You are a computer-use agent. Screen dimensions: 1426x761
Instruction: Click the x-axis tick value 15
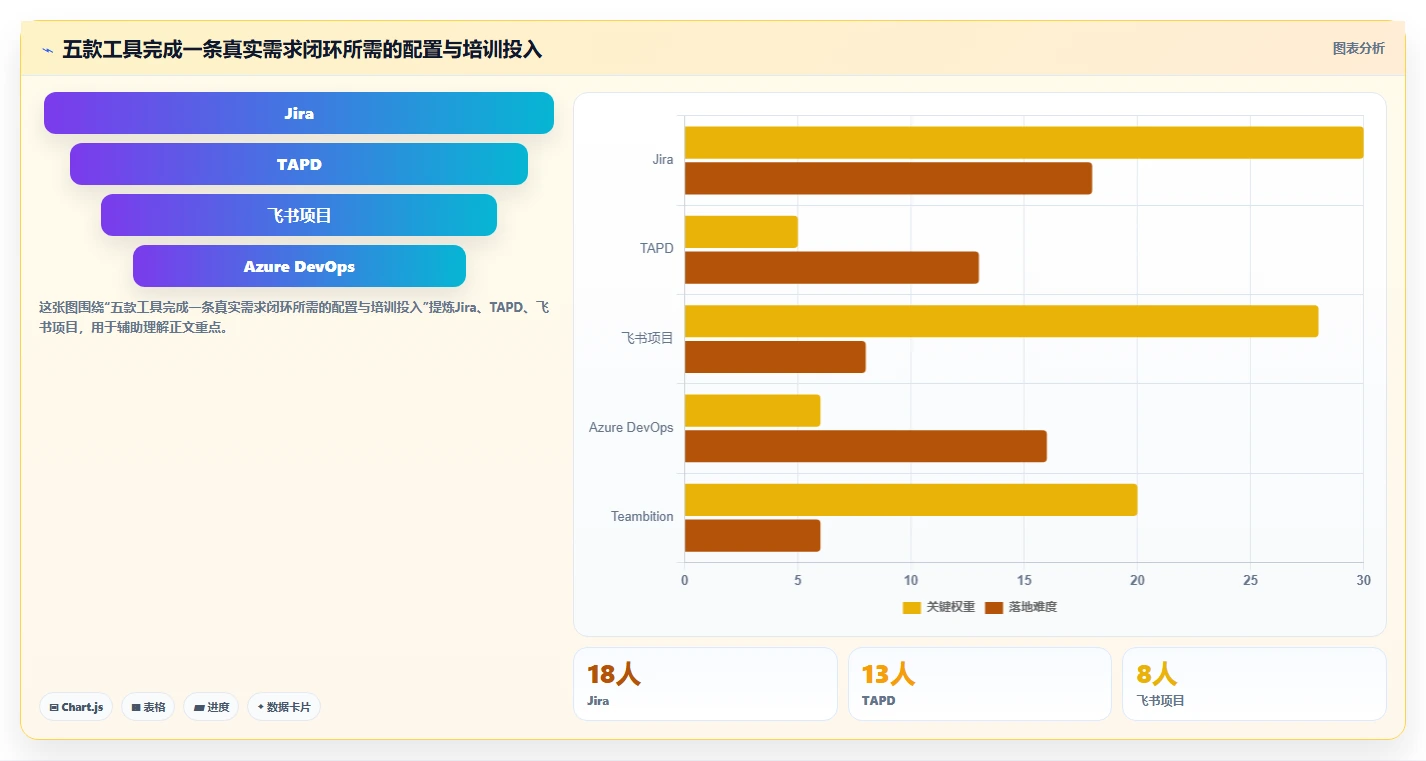[1024, 581]
